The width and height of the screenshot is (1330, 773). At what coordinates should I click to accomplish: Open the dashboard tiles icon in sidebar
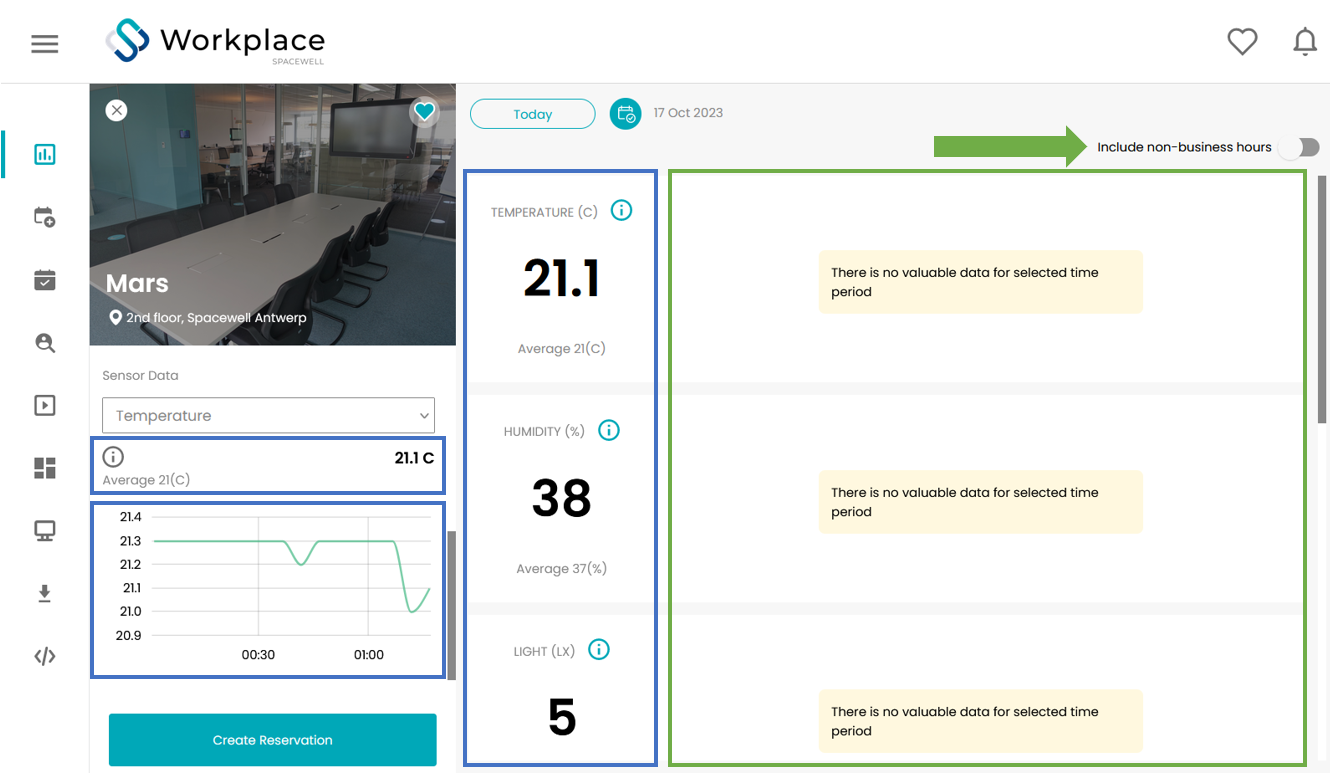[45, 468]
